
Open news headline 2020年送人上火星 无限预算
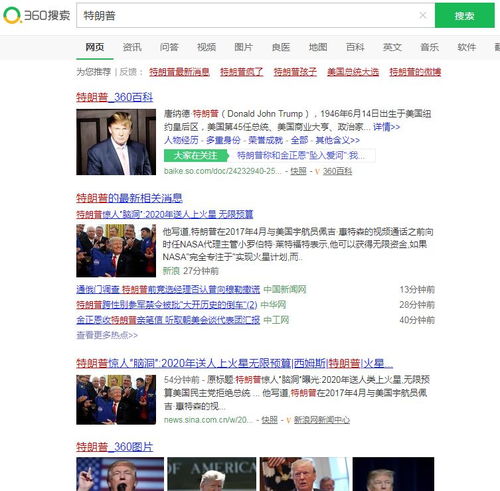pyautogui.click(x=165, y=214)
